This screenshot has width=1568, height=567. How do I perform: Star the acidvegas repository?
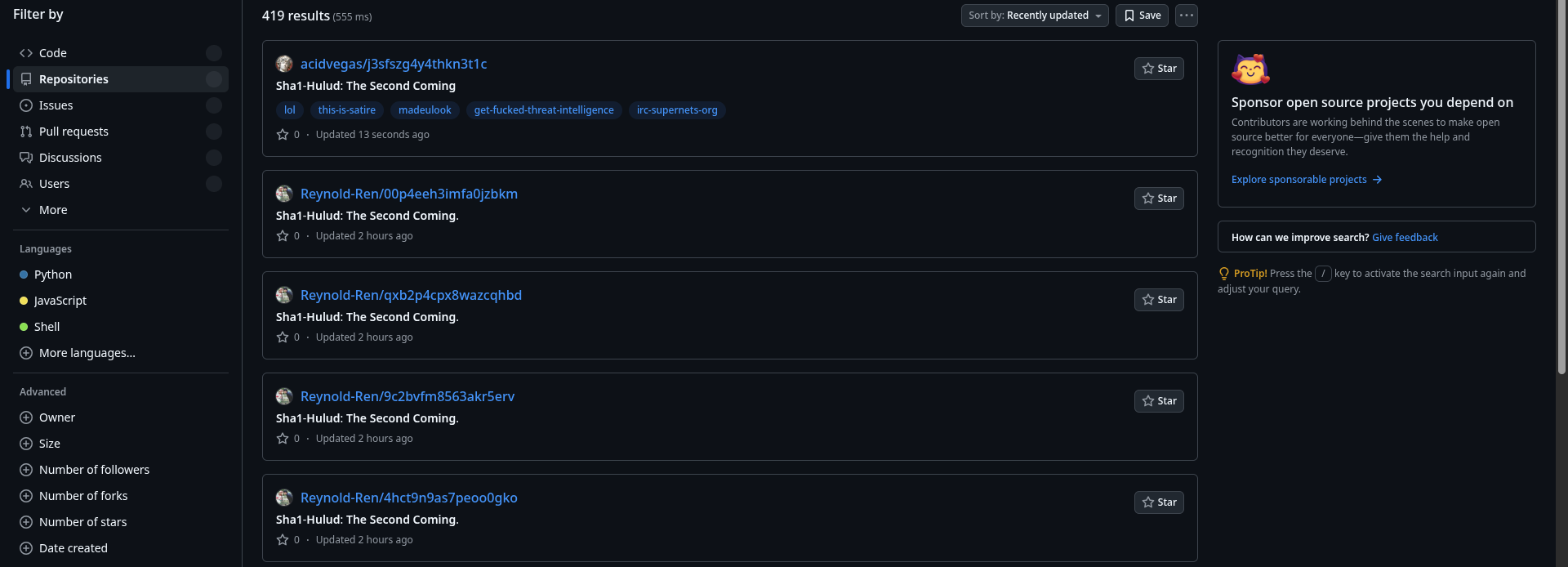[x=1159, y=69]
